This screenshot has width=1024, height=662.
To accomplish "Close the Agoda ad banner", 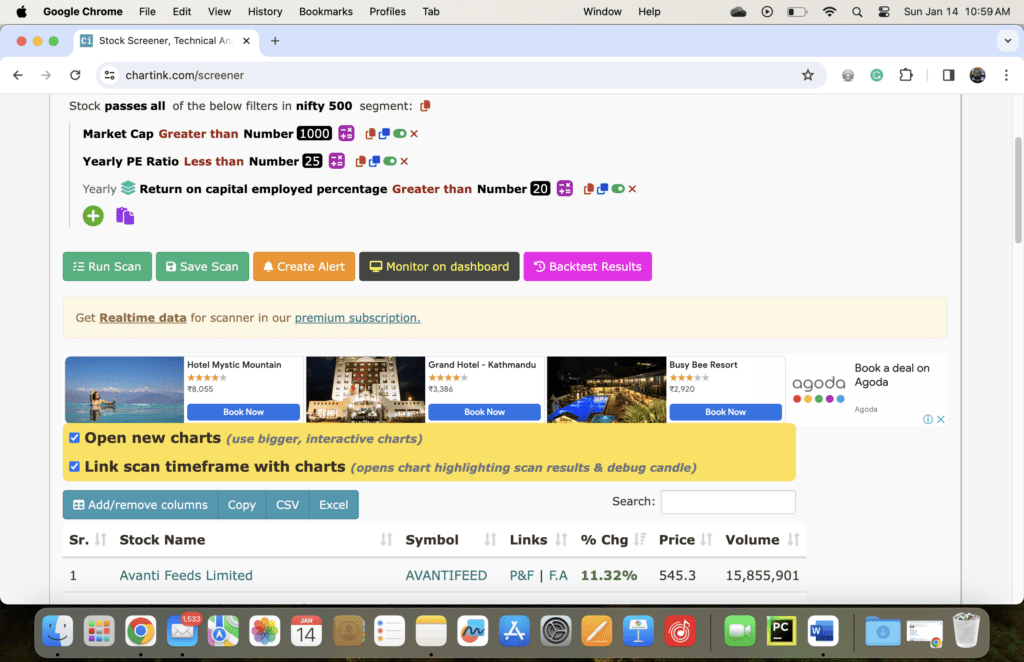I will tap(940, 419).
